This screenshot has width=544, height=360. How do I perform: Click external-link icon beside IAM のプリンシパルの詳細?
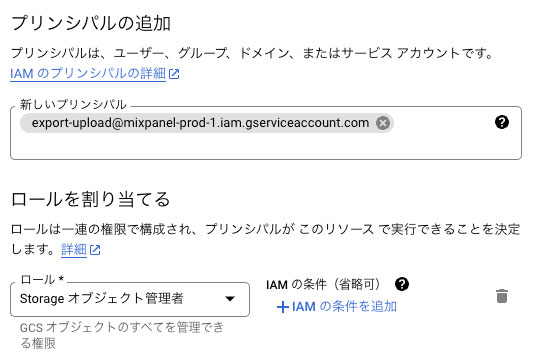click(x=174, y=74)
